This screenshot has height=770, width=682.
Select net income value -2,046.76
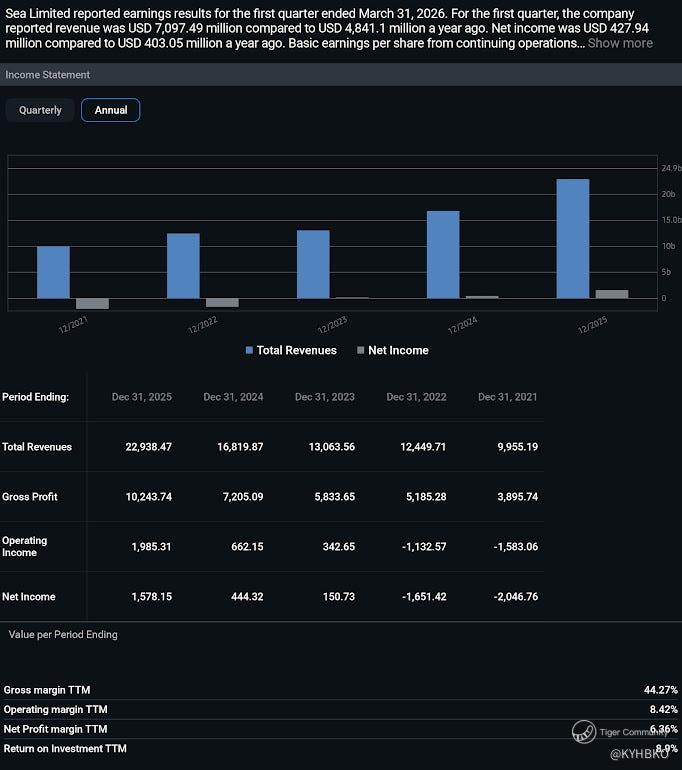[516, 597]
